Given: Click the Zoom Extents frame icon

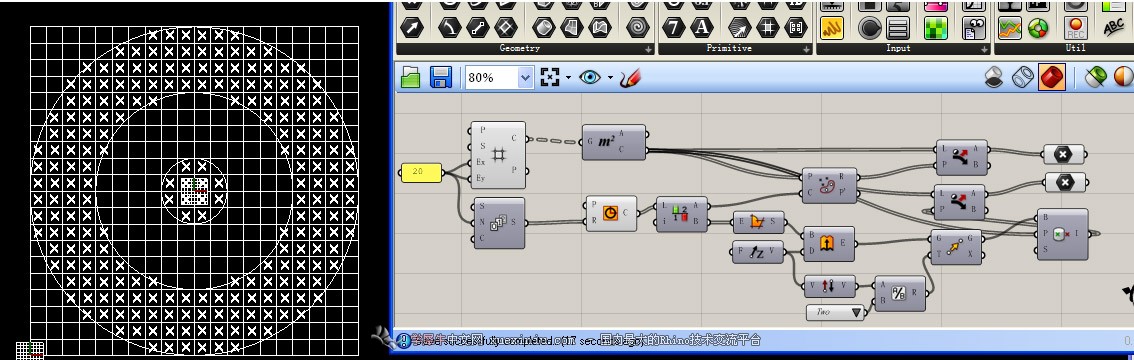Looking at the screenshot, I should click(x=550, y=77).
